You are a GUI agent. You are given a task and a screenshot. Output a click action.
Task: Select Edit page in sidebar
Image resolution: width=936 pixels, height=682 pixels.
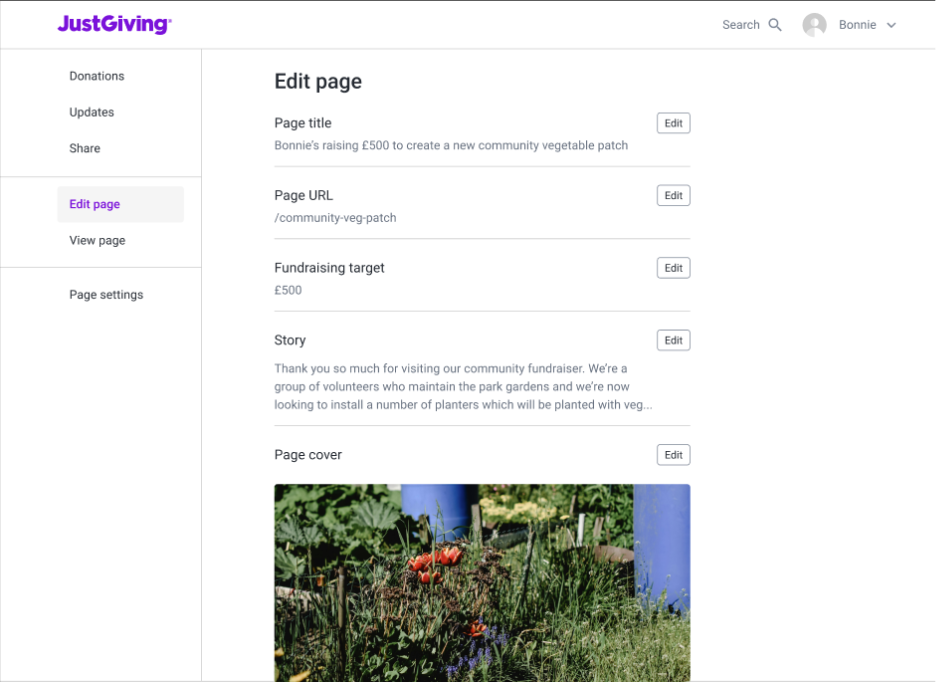[x=95, y=204]
